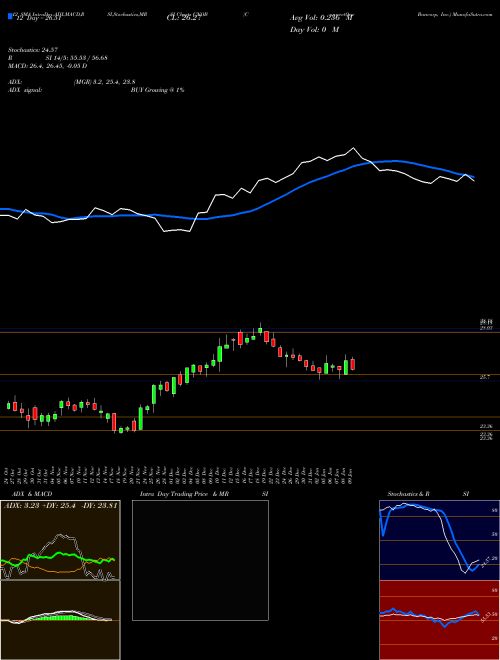The image size is (500, 660).
Task: Click the 'Intra Day Trading Price & MR' heading
Action: click(184, 494)
